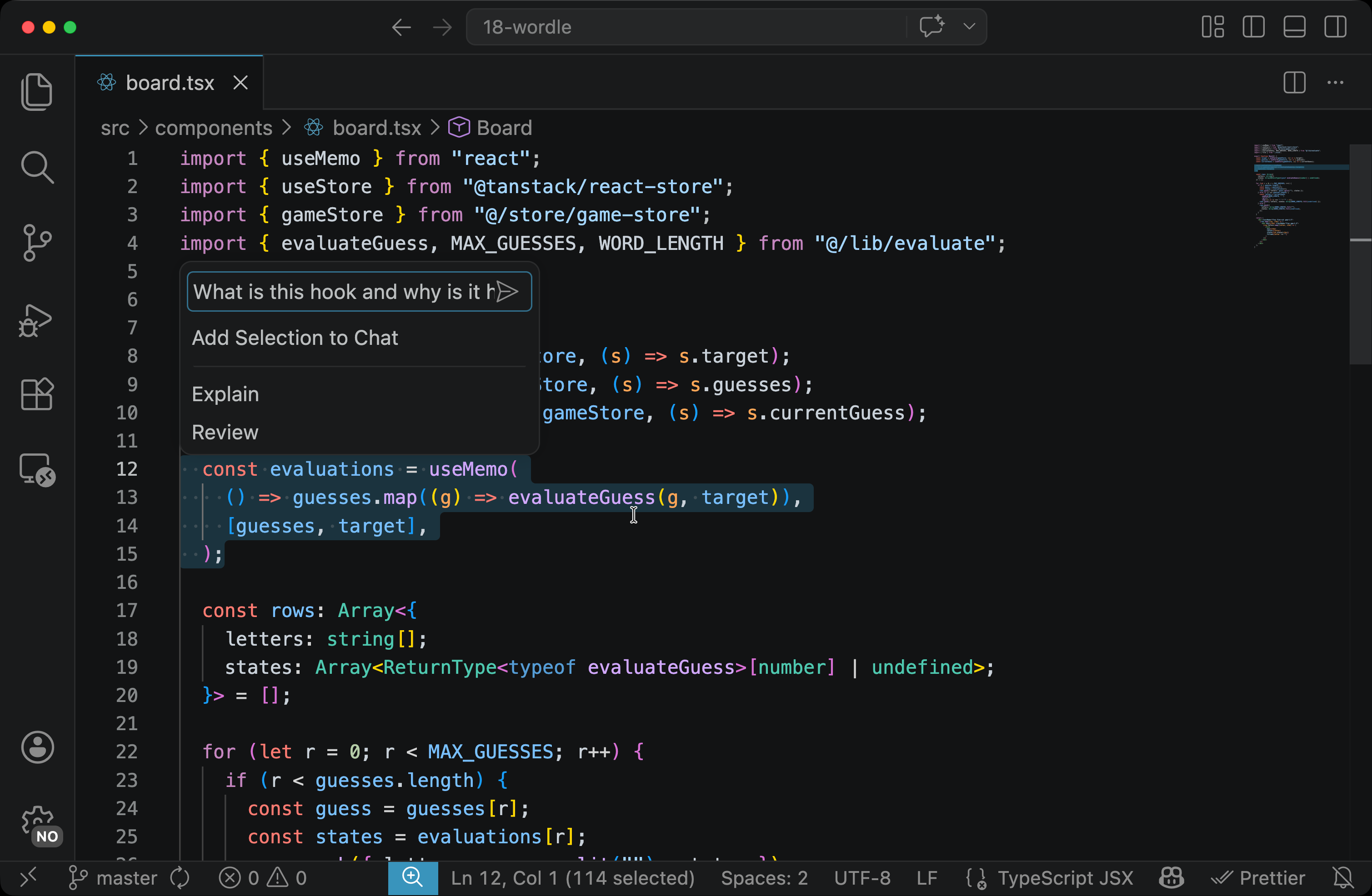
Task: Open Copilot status icon in status bar
Action: click(x=1172, y=878)
